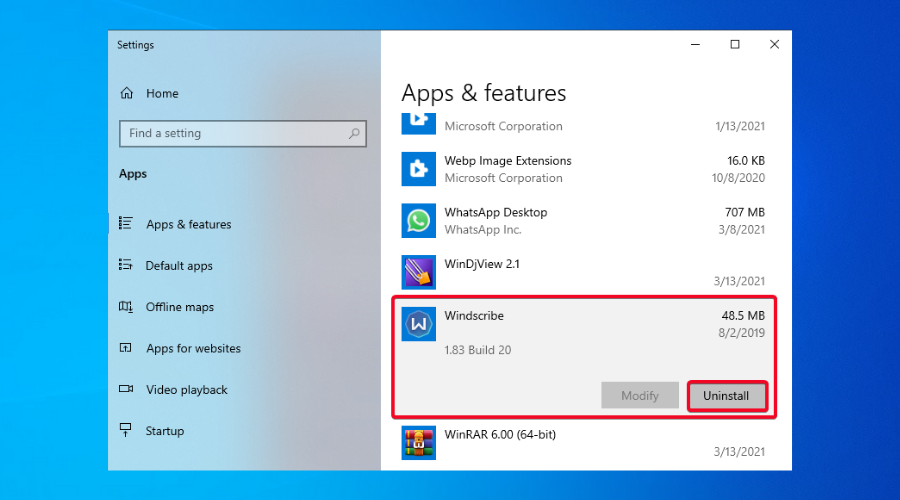
Task: Click the 8/2/2019 install date
Action: tap(742, 332)
